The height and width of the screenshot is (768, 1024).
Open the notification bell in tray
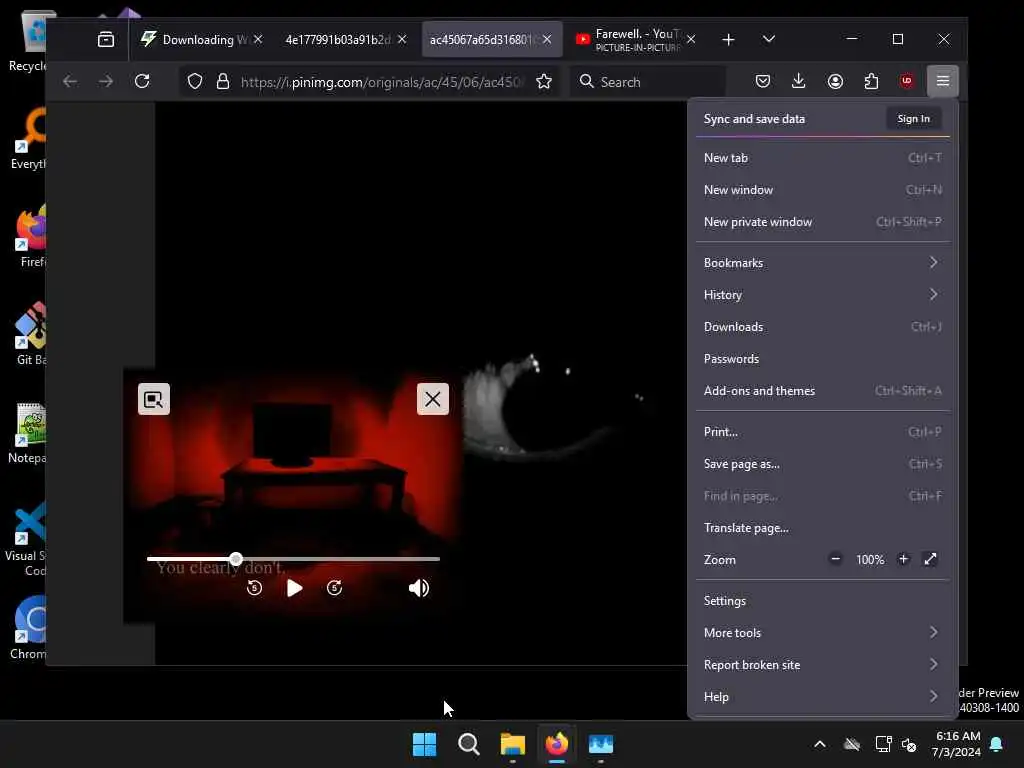(996, 744)
